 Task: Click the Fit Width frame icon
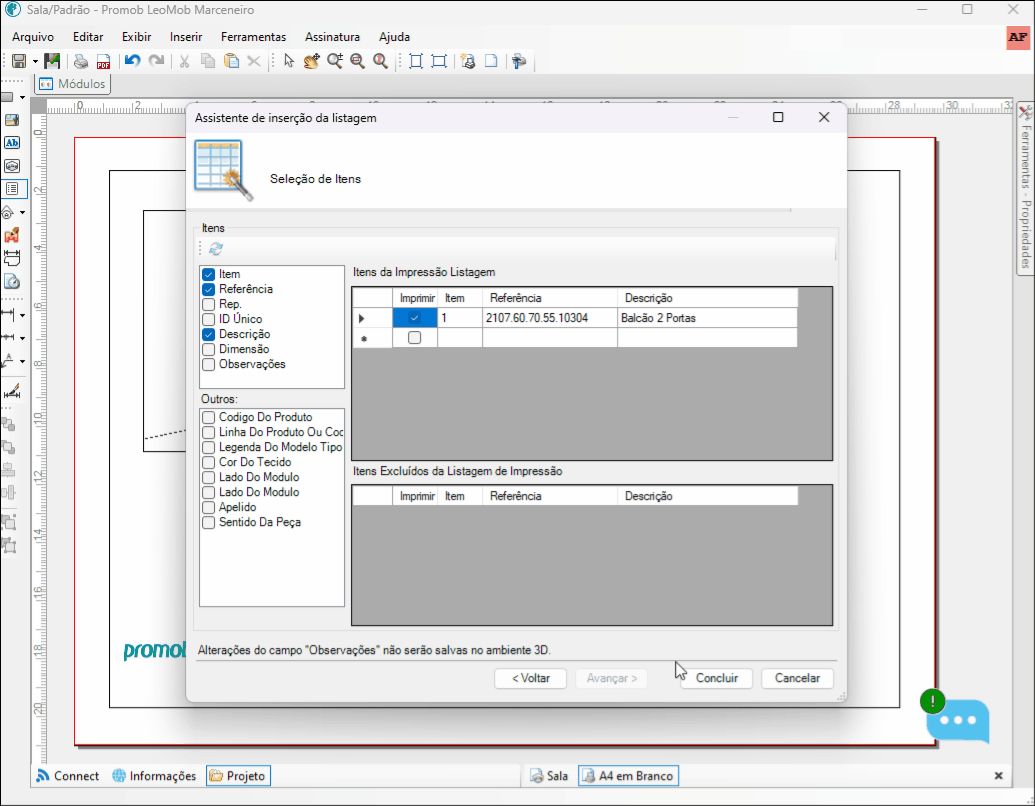click(x=439, y=61)
